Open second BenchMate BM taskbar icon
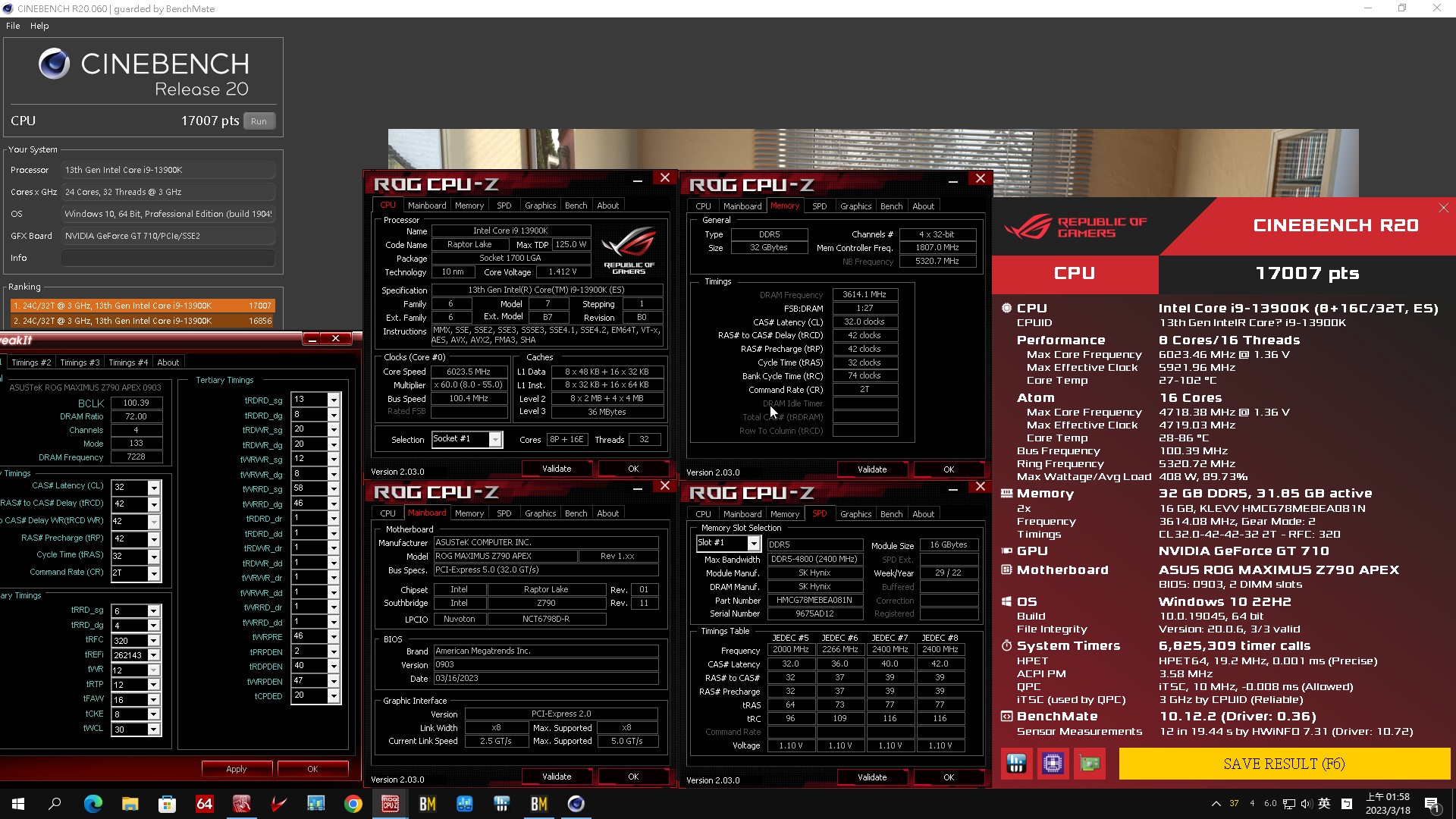Screen dimensions: 1456x819 pyautogui.click(x=538, y=804)
